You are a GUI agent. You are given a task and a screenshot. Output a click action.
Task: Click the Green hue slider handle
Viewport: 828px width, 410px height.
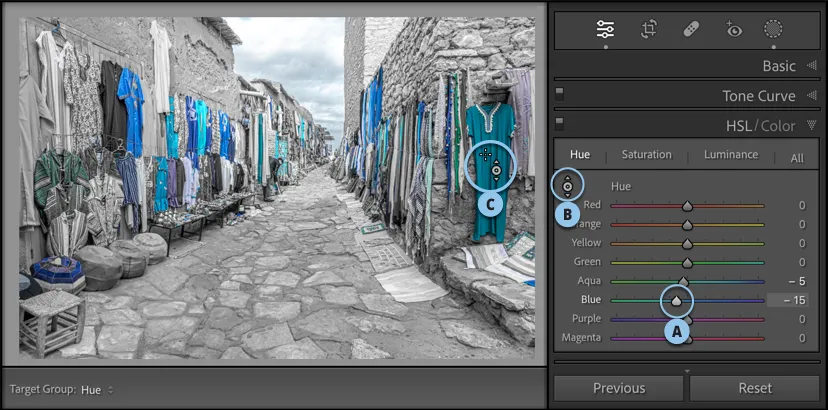[x=687, y=263]
